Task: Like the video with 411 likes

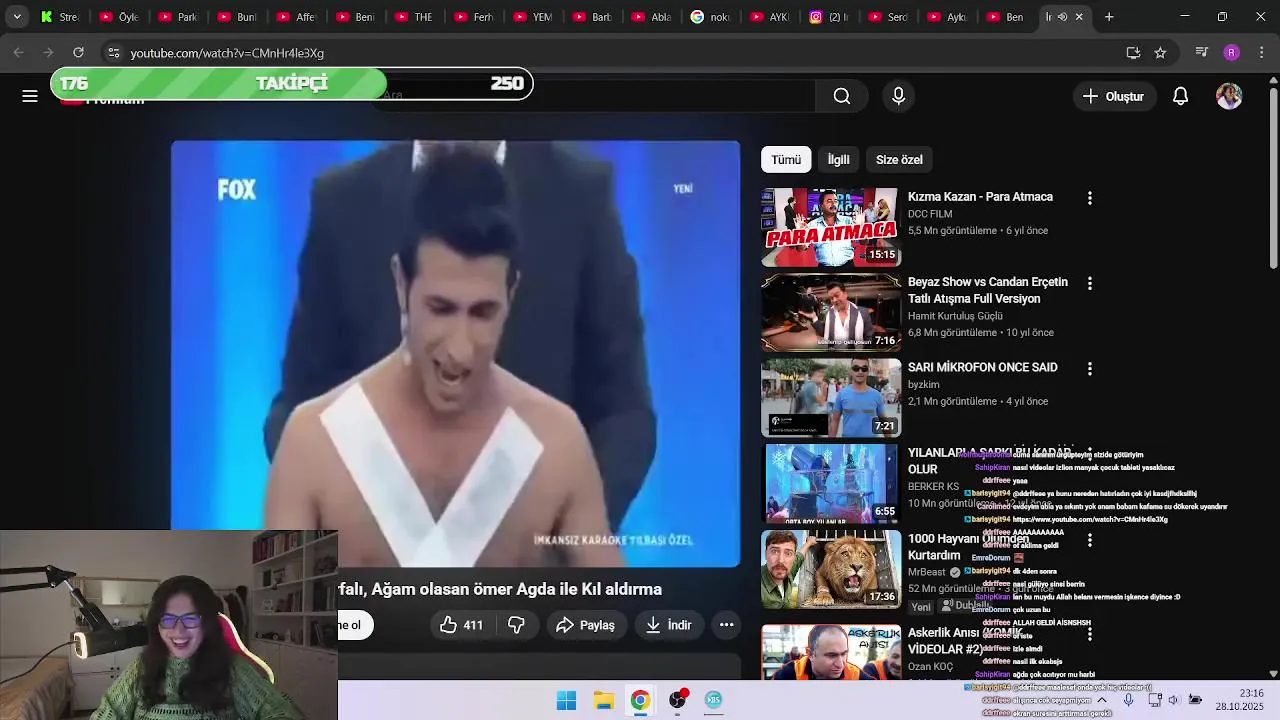Action: (x=461, y=625)
